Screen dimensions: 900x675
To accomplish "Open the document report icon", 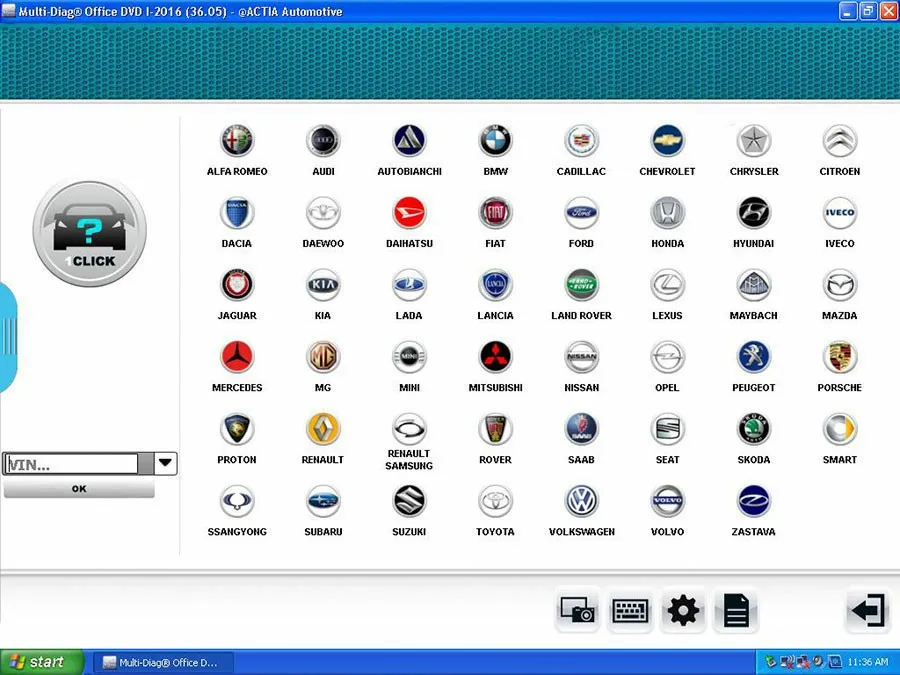I will (x=736, y=610).
